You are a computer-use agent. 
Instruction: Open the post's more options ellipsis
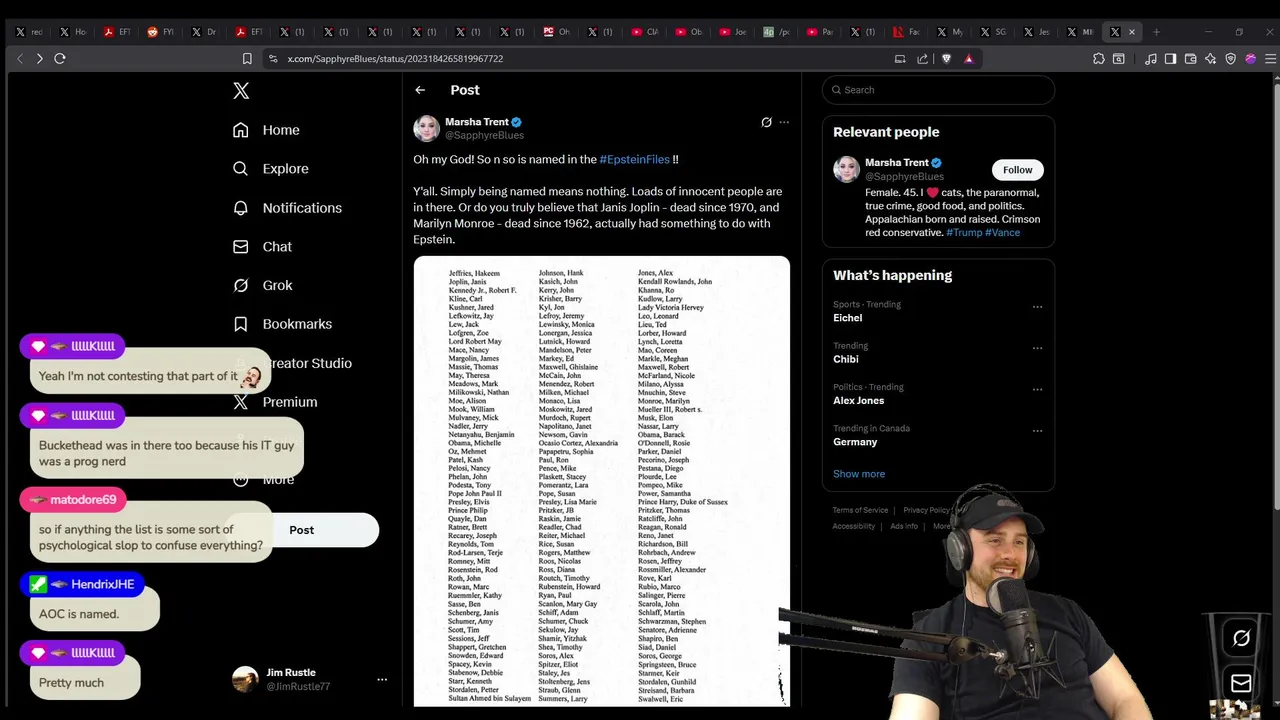pyautogui.click(x=784, y=122)
